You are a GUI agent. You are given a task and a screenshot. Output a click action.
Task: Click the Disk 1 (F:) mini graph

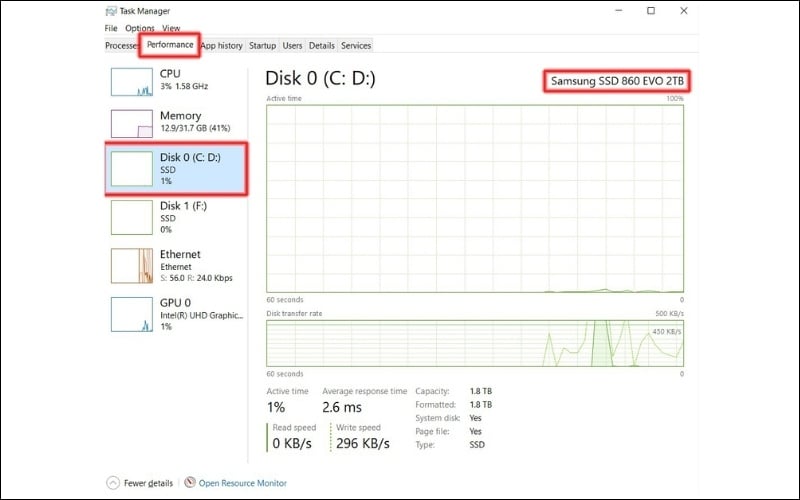click(x=132, y=217)
